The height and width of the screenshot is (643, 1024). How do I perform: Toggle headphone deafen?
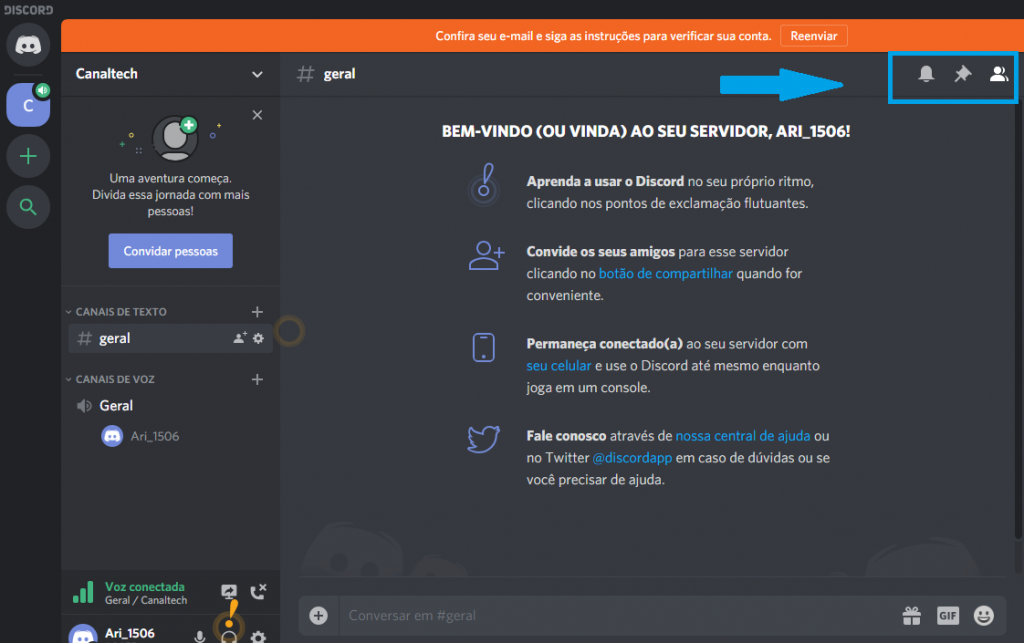click(229, 636)
